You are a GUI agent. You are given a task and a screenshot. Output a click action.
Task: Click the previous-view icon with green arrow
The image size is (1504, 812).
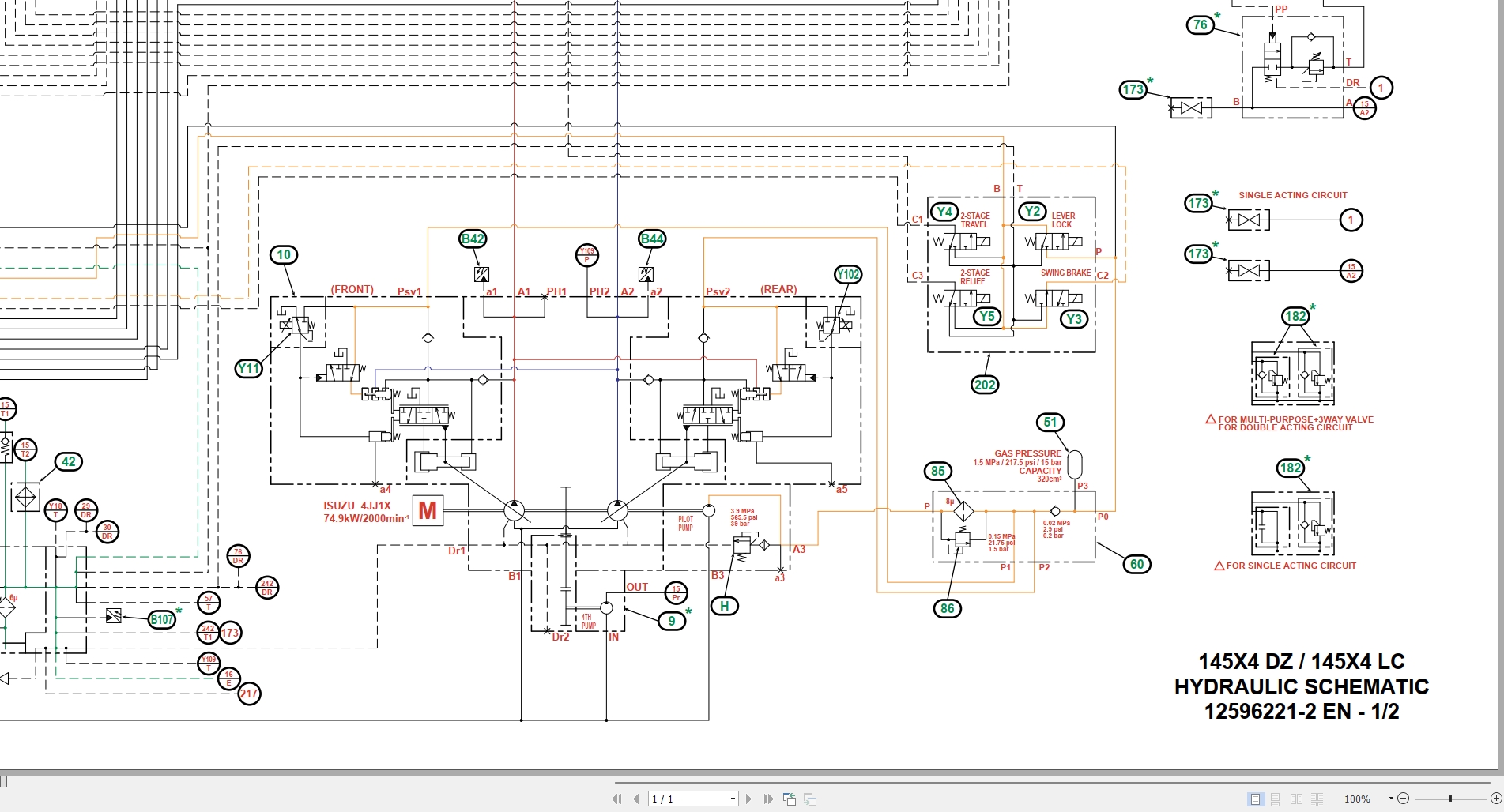click(x=790, y=799)
